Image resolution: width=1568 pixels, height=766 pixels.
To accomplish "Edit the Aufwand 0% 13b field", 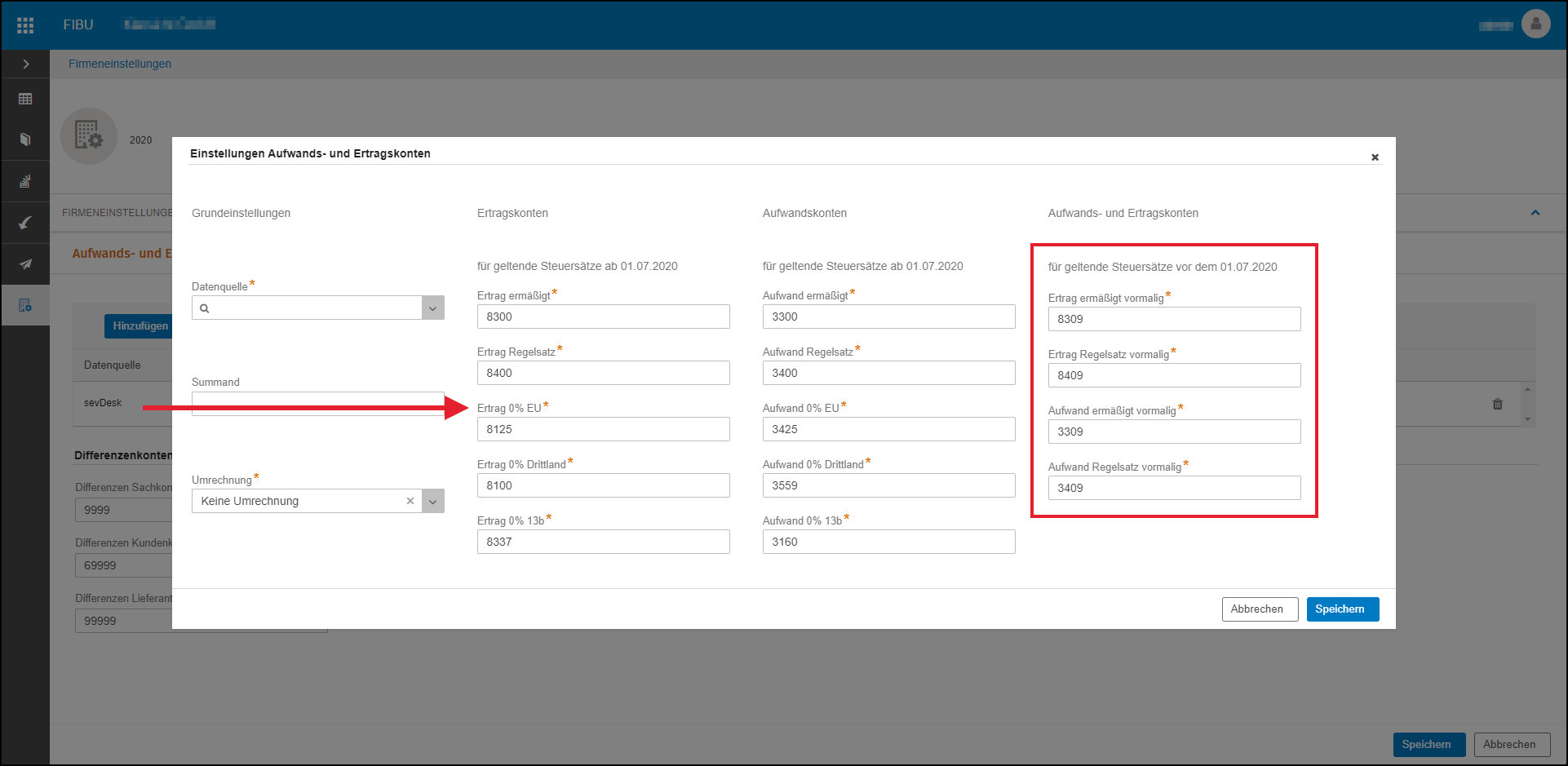I will click(889, 542).
